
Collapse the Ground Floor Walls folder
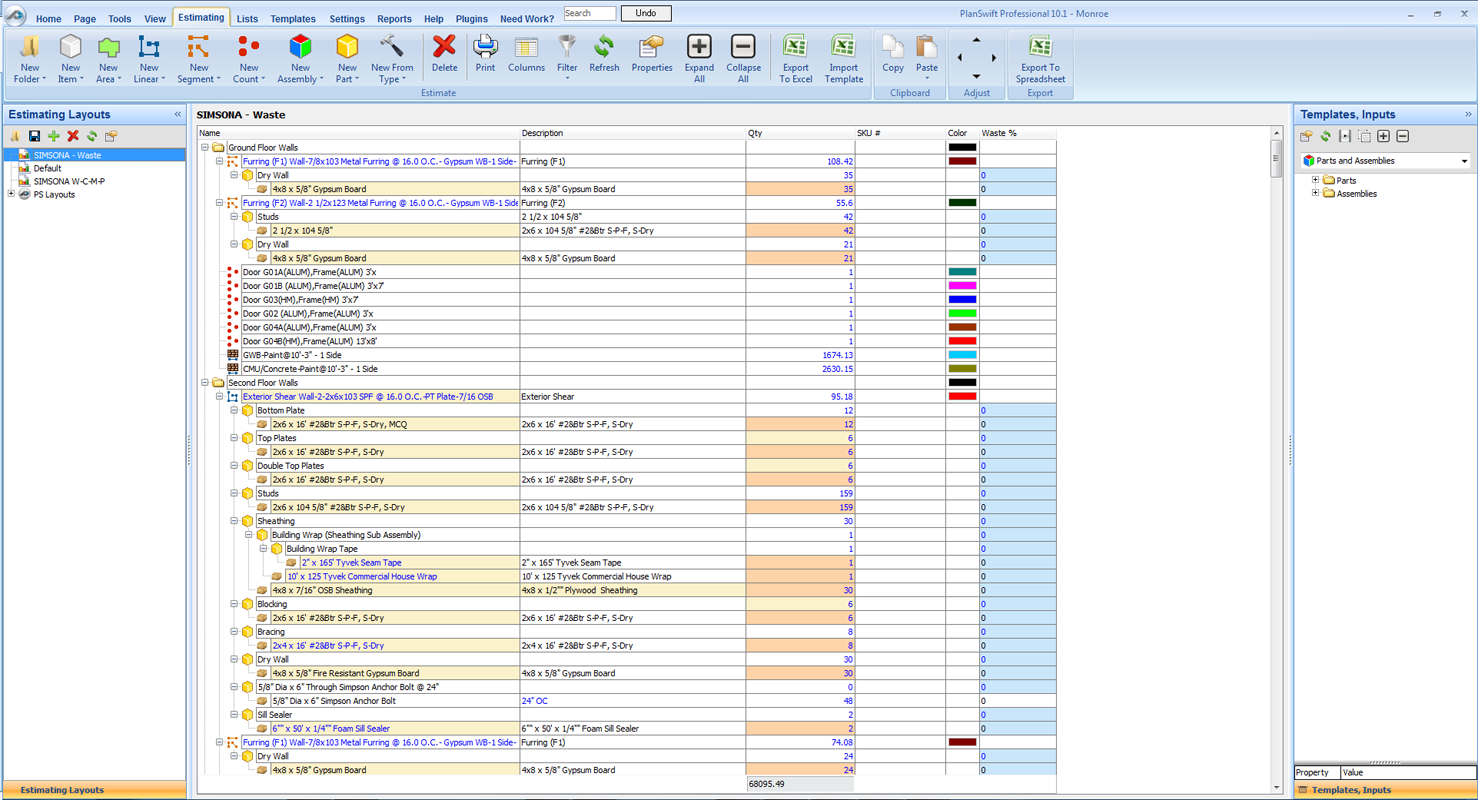point(205,147)
